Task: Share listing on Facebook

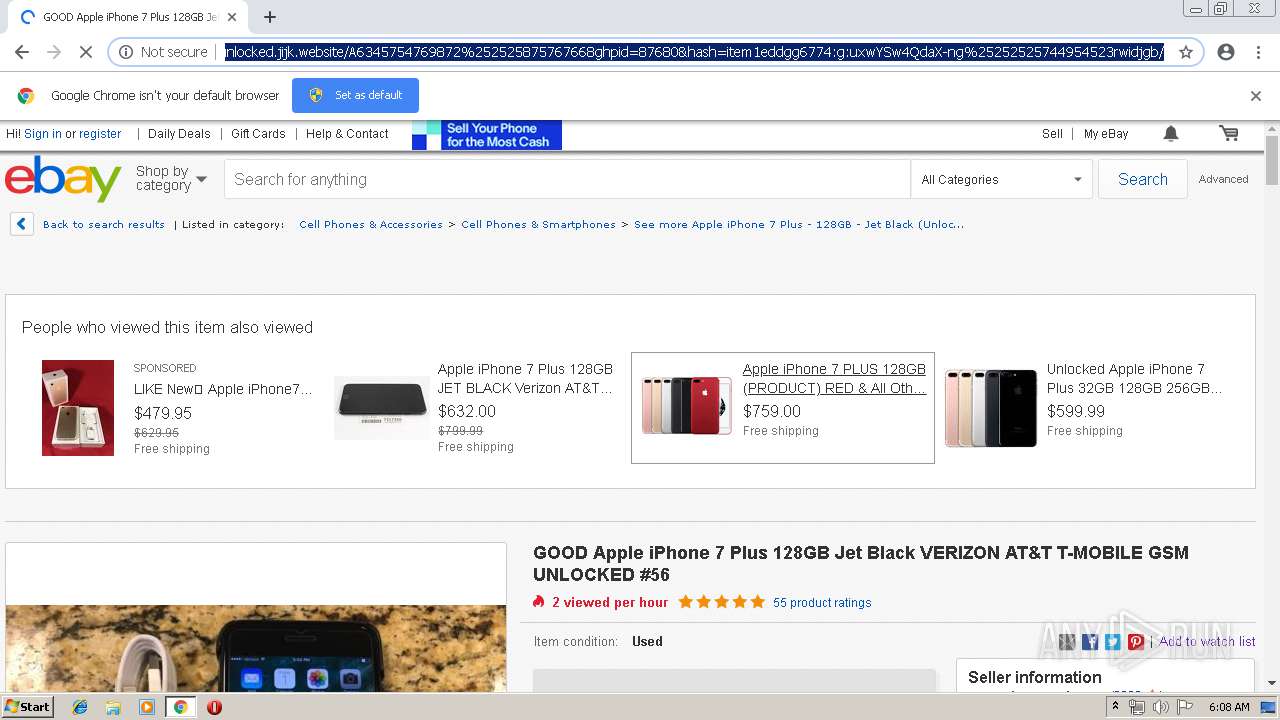Action: [x=1090, y=642]
